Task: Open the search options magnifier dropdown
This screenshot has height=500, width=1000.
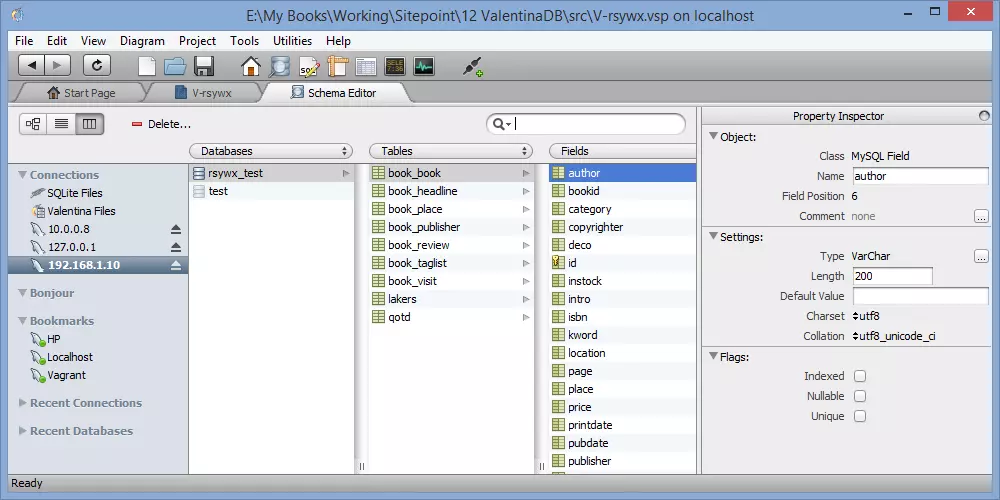Action: pos(502,124)
